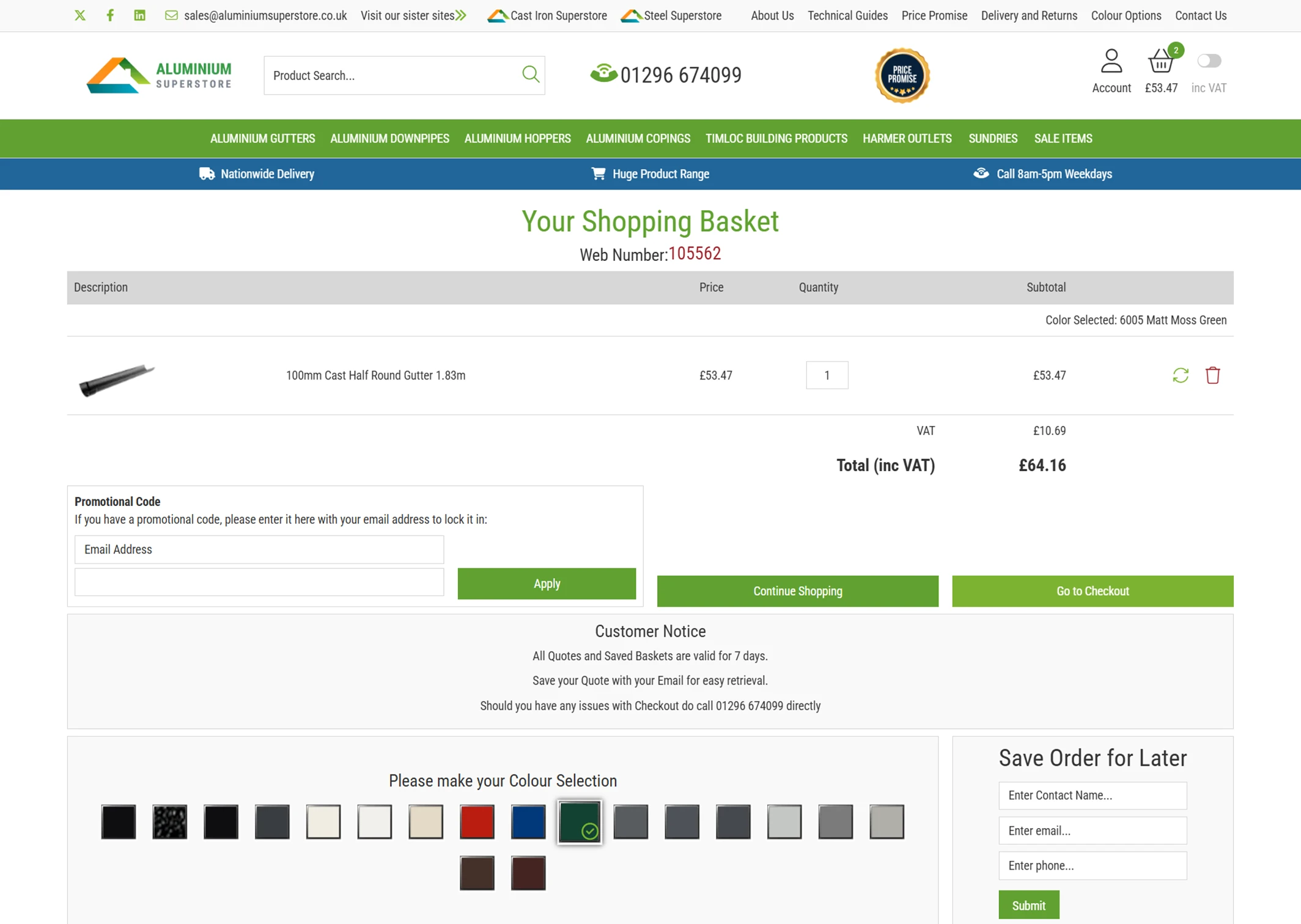Open the Account user icon
Viewport: 1301px width, 924px height.
tap(1111, 62)
